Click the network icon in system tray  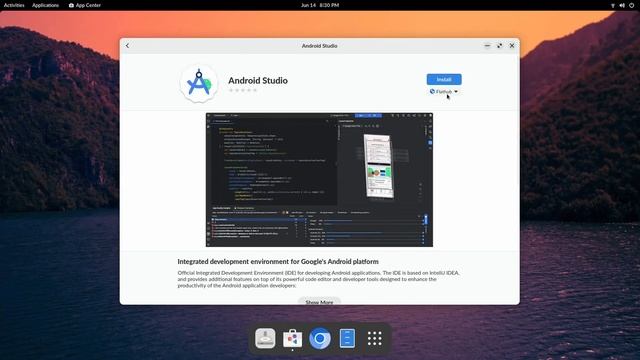[613, 5]
